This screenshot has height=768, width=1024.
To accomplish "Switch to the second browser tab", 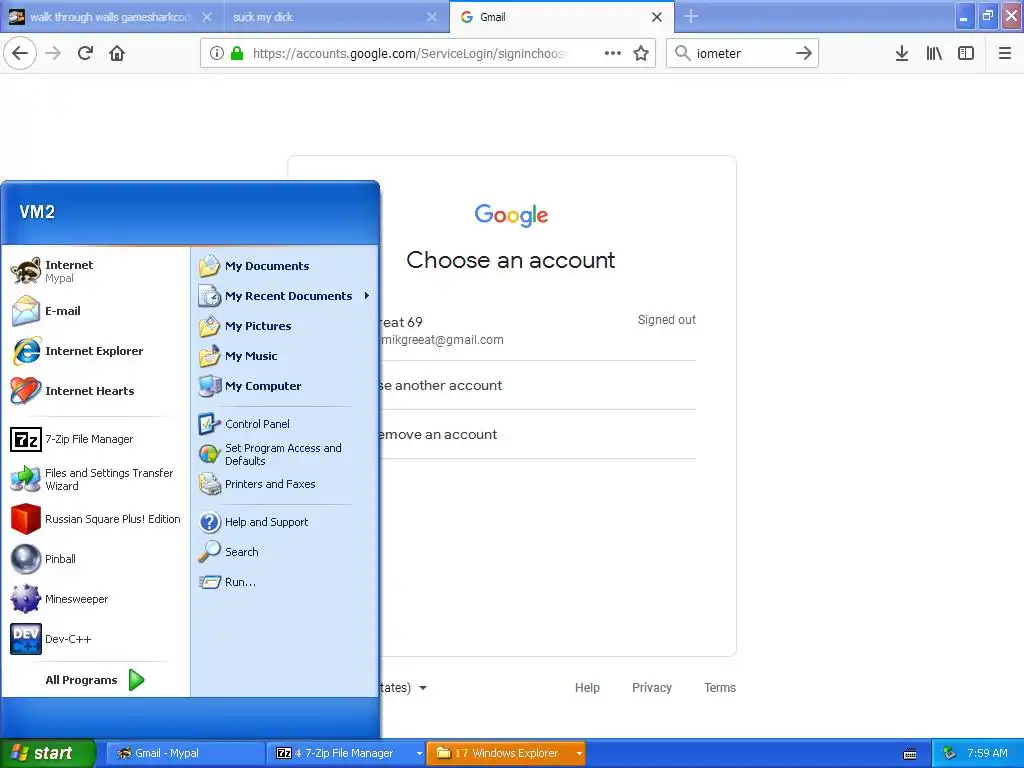I will point(335,17).
